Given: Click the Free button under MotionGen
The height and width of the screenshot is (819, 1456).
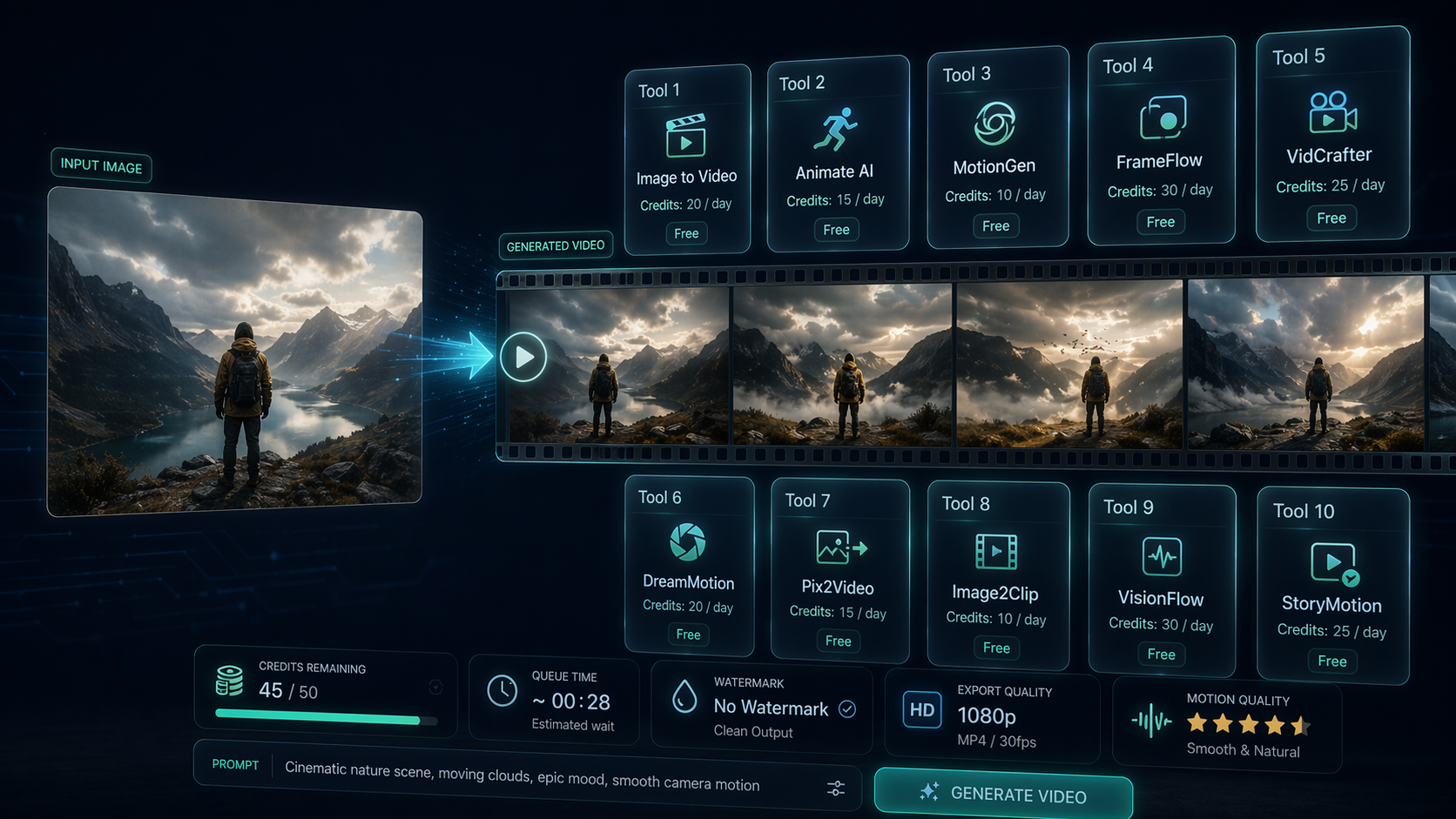Looking at the screenshot, I should coord(995,226).
